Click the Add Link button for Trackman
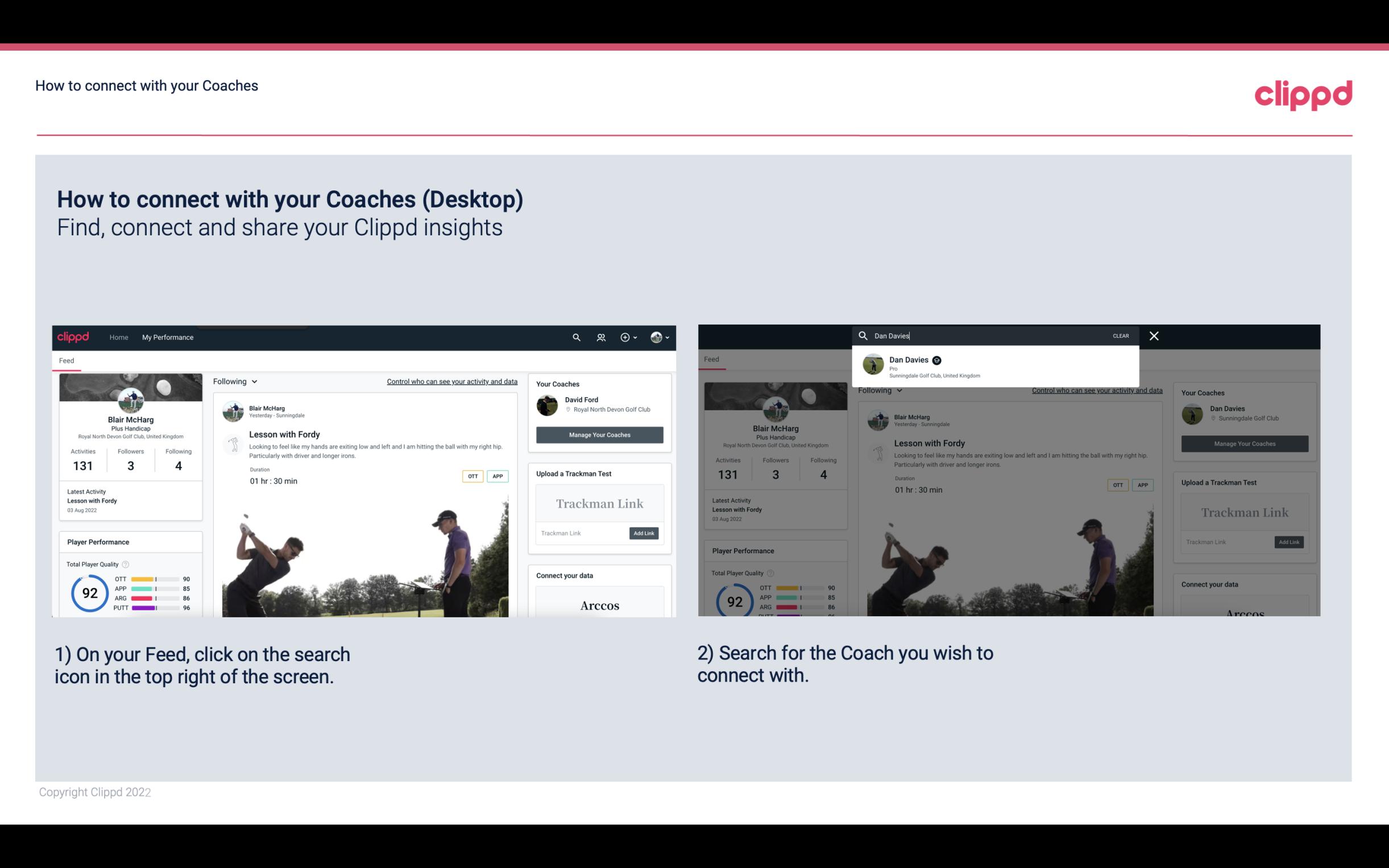This screenshot has height=868, width=1389. [x=644, y=532]
